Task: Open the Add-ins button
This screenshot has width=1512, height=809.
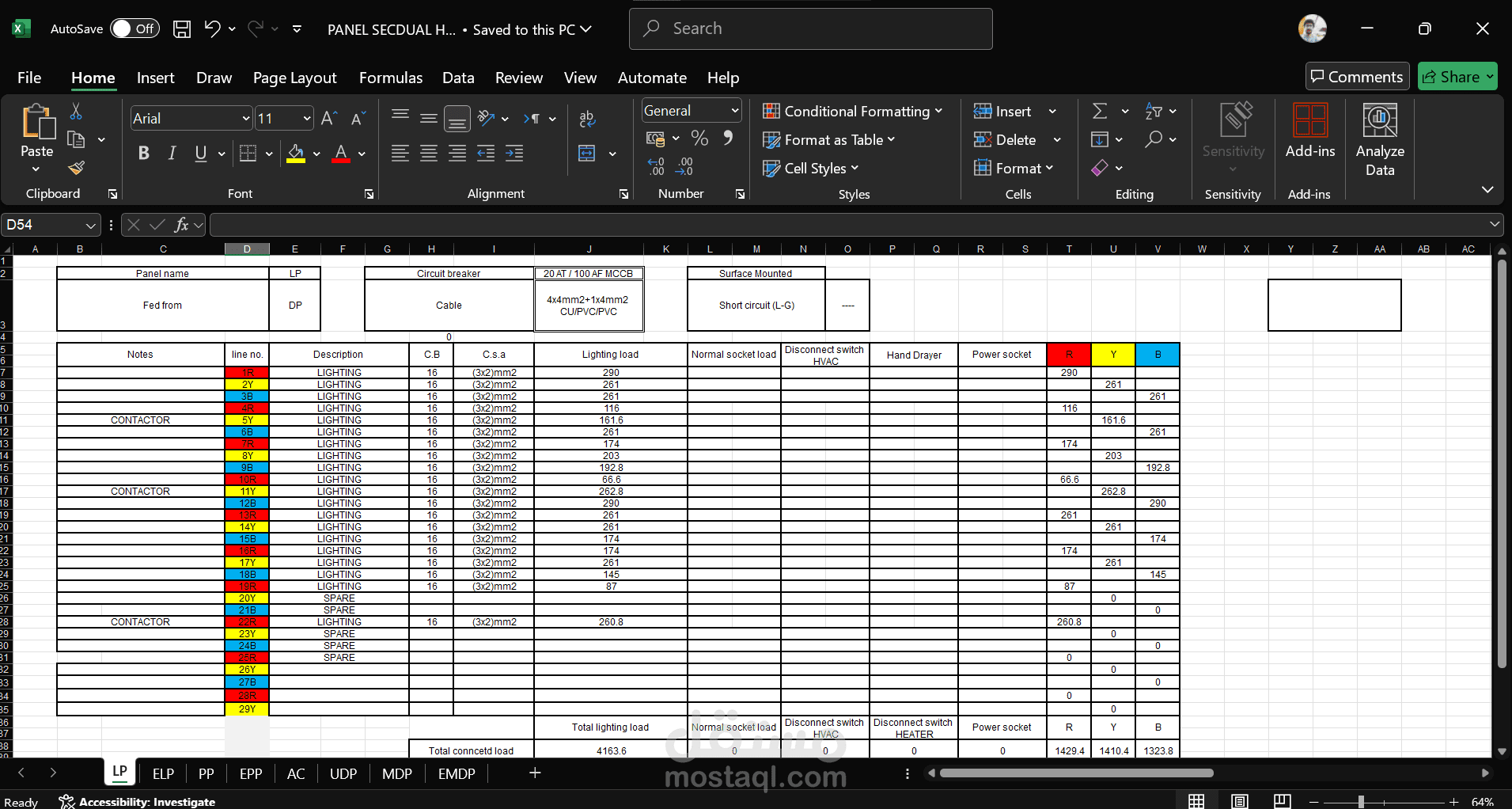Action: pyautogui.click(x=1310, y=131)
